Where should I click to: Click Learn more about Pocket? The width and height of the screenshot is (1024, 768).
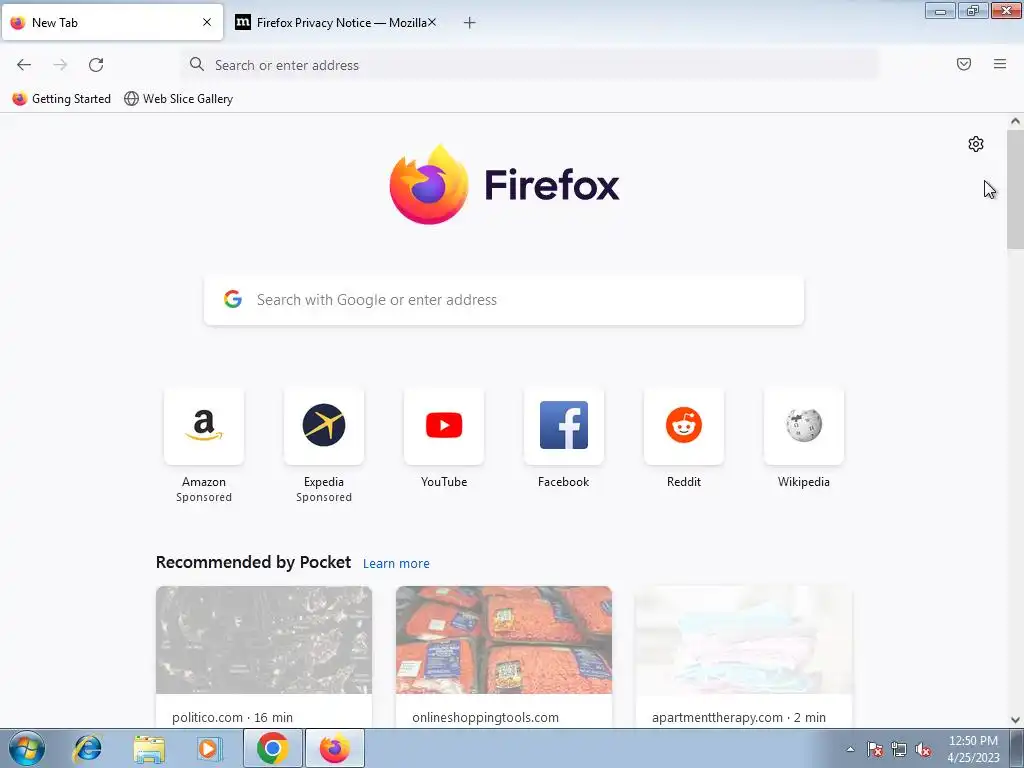point(396,564)
